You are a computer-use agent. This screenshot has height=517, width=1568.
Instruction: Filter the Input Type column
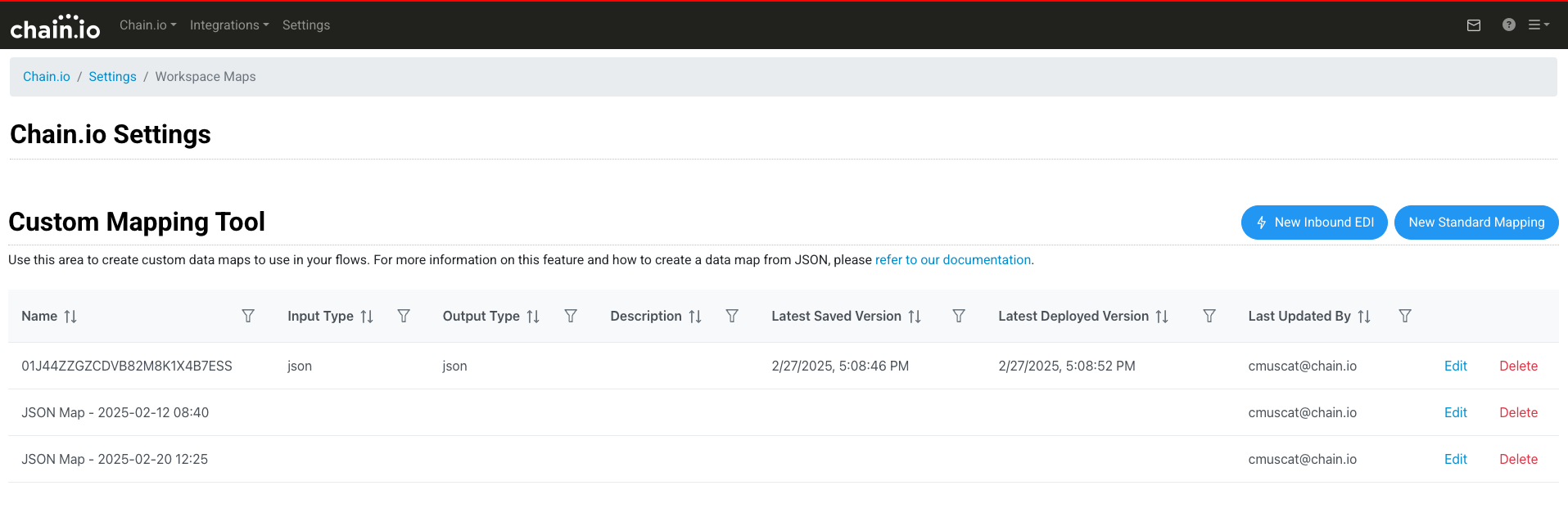pos(404,316)
